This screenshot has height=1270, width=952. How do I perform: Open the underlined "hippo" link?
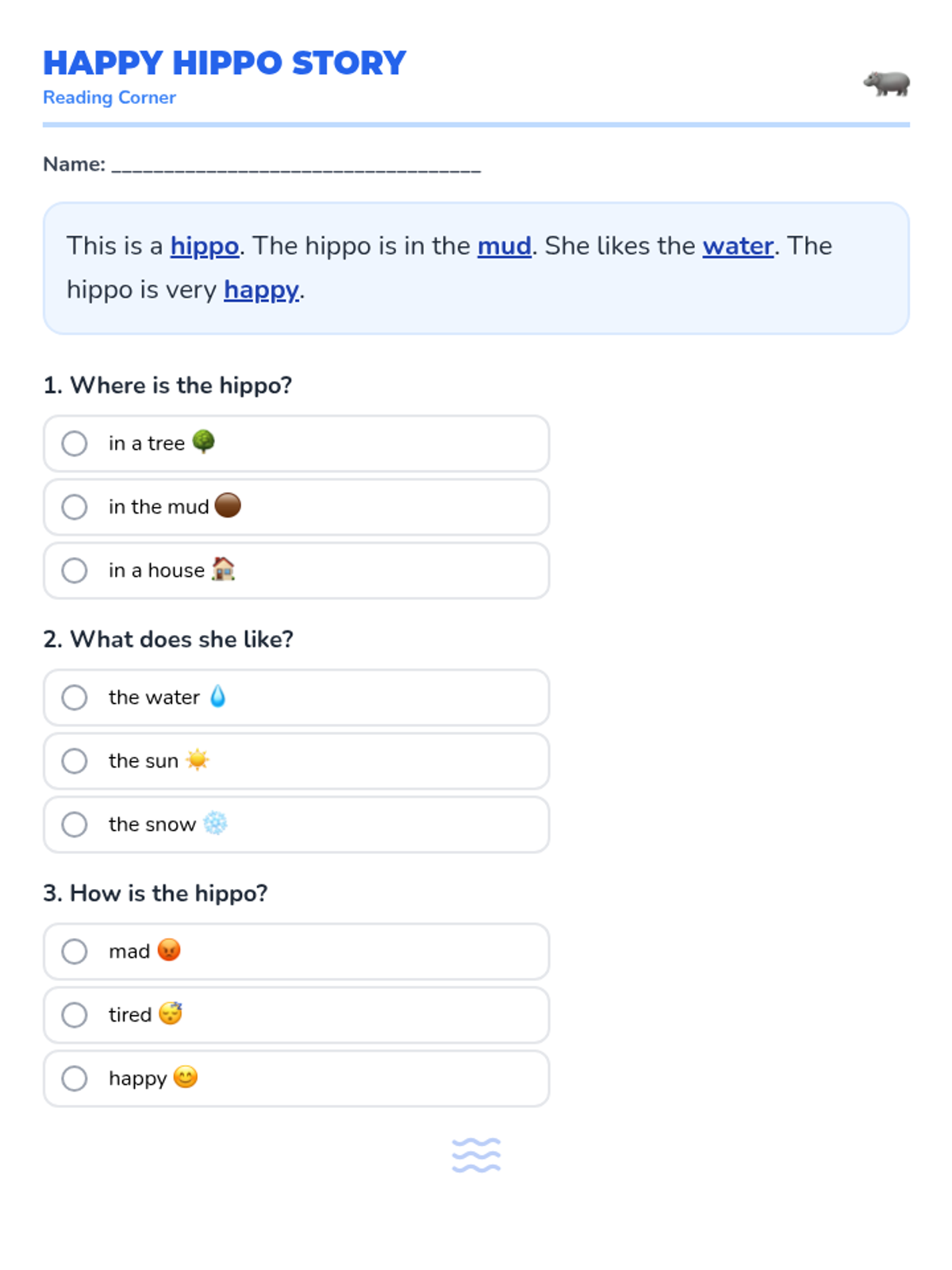(205, 246)
